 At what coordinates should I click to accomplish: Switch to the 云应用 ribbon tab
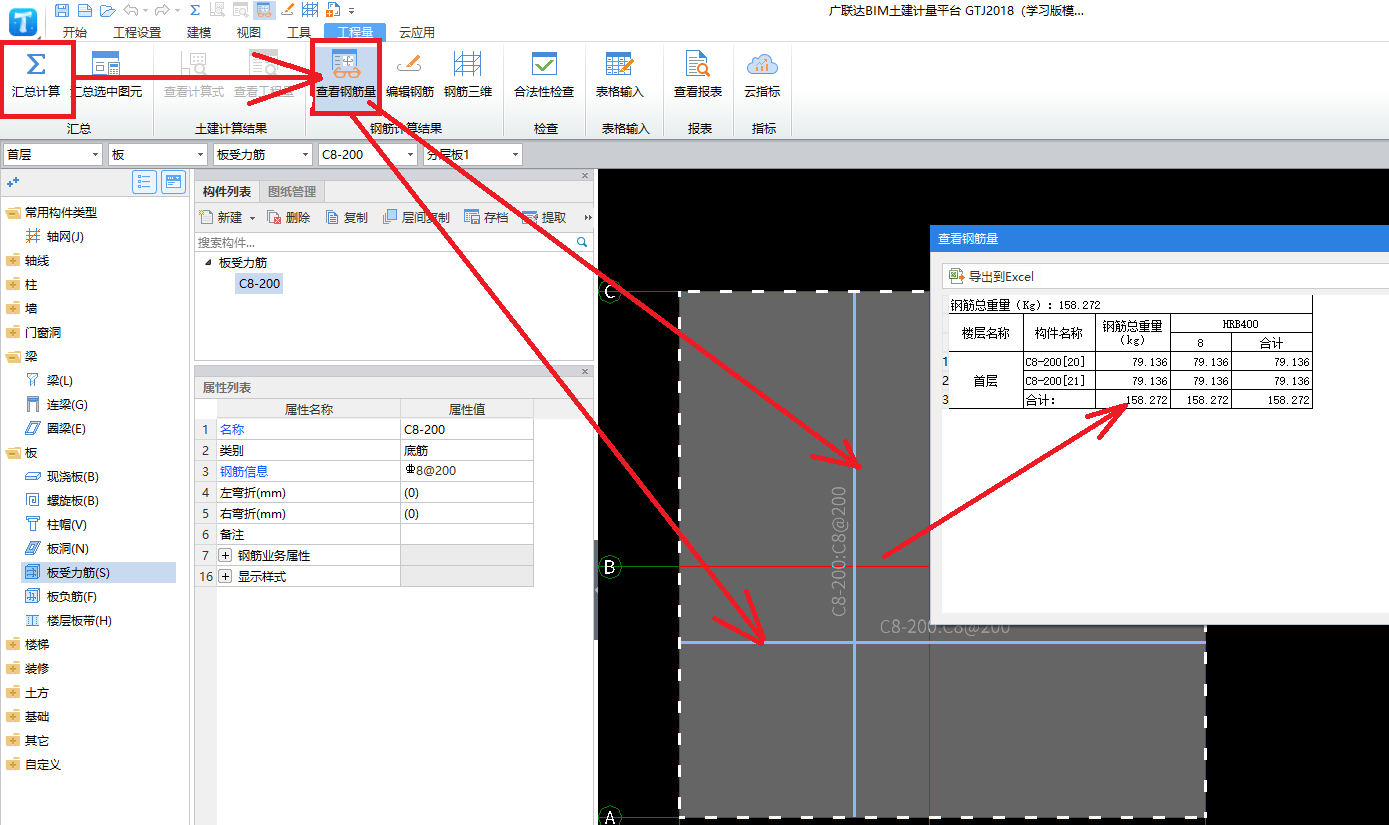417,32
